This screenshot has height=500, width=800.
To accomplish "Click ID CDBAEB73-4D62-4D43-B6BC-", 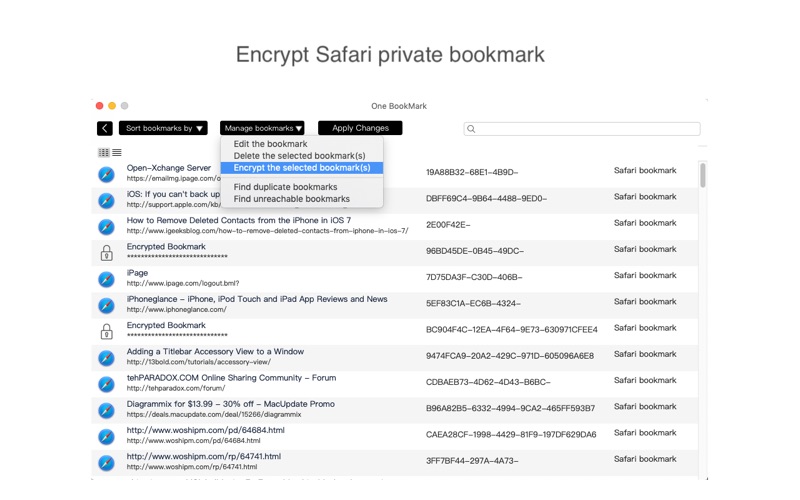I will [488, 382].
